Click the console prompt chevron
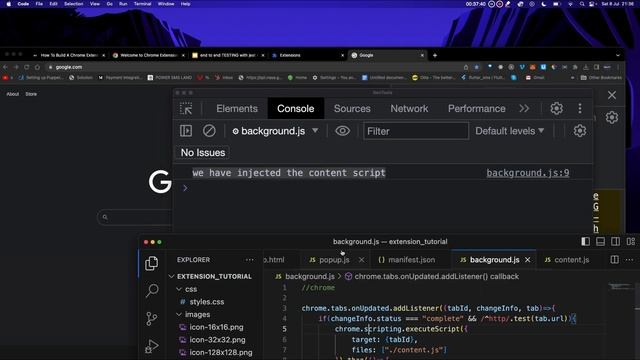This screenshot has width=640, height=360. 185,188
